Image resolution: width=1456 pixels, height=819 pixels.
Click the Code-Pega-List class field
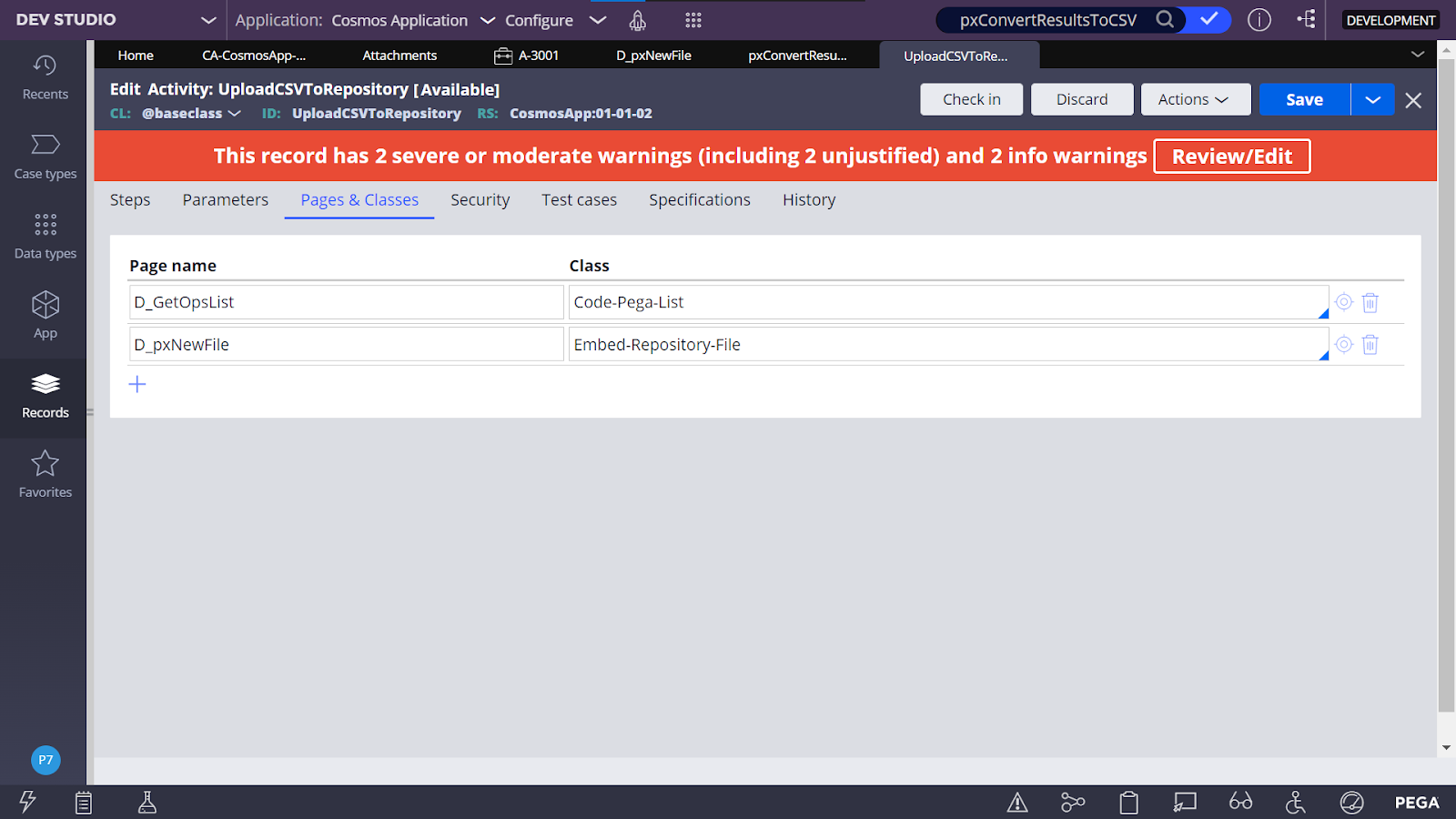pos(948,302)
